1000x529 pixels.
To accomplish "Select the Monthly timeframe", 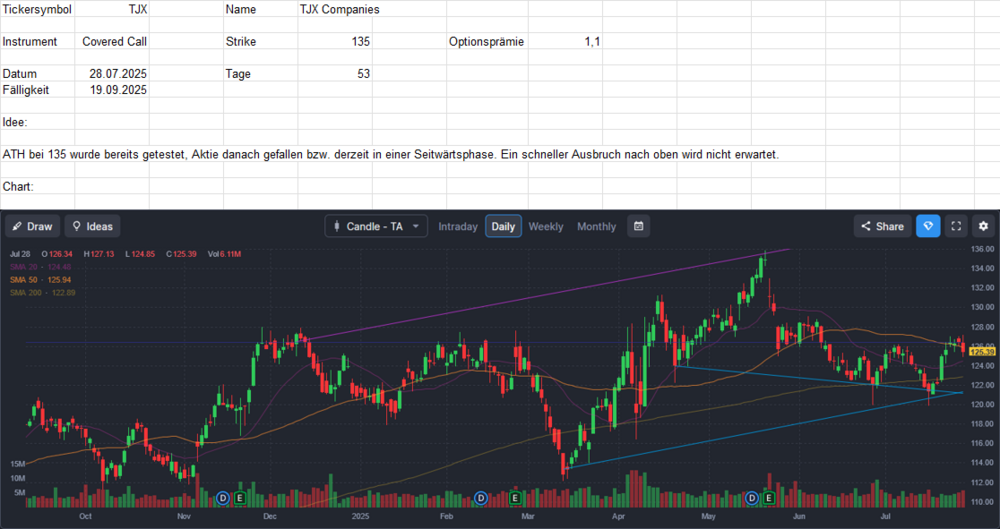I will (597, 226).
